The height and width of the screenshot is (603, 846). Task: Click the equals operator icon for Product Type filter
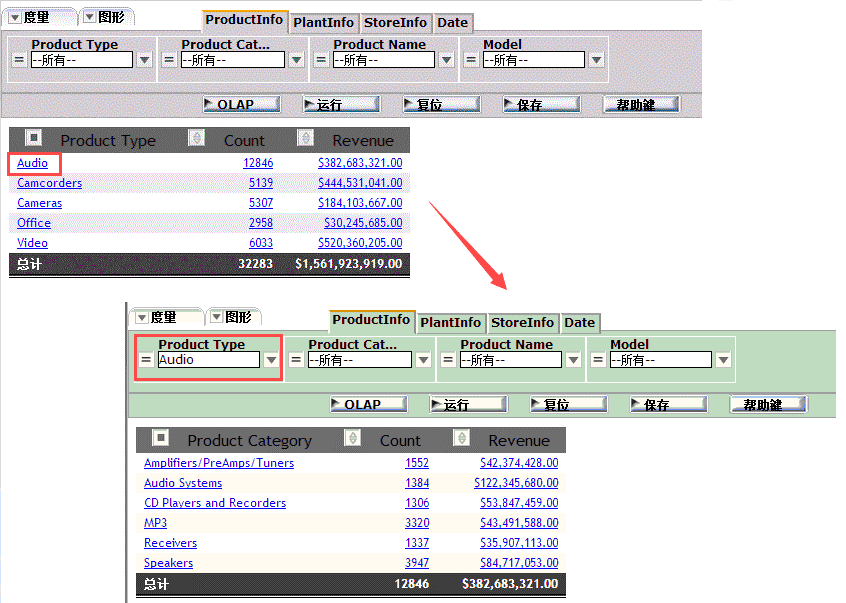pyautogui.click(x=19, y=59)
